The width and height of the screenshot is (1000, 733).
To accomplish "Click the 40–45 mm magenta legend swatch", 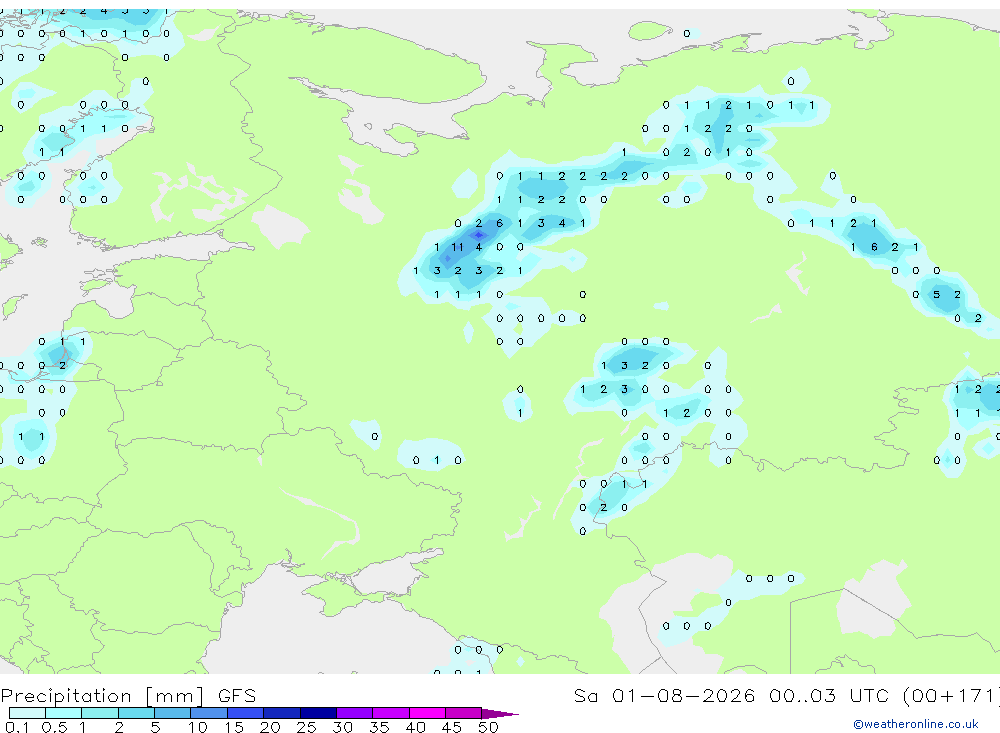I will (427, 713).
